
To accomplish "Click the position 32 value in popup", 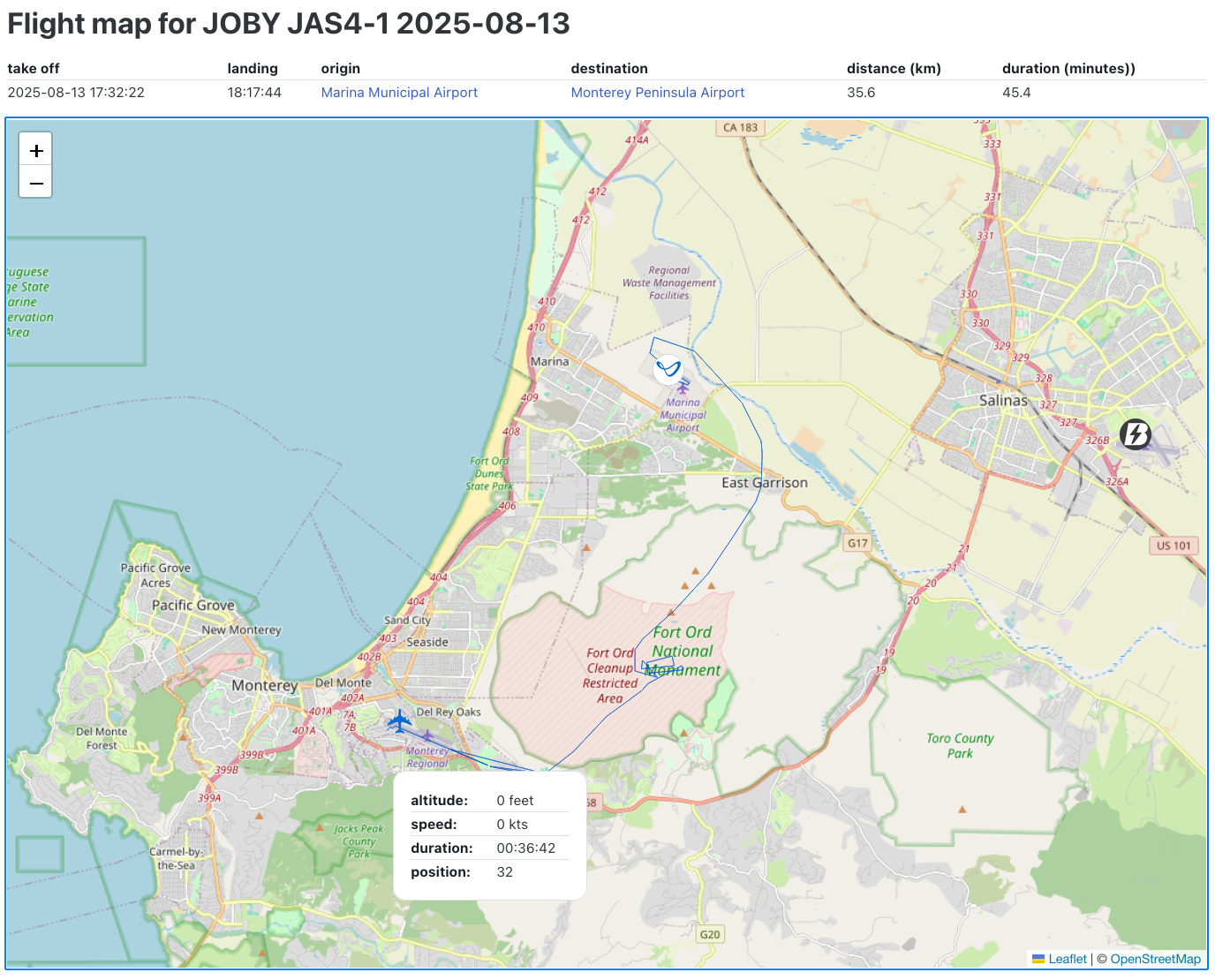I will (x=504, y=872).
